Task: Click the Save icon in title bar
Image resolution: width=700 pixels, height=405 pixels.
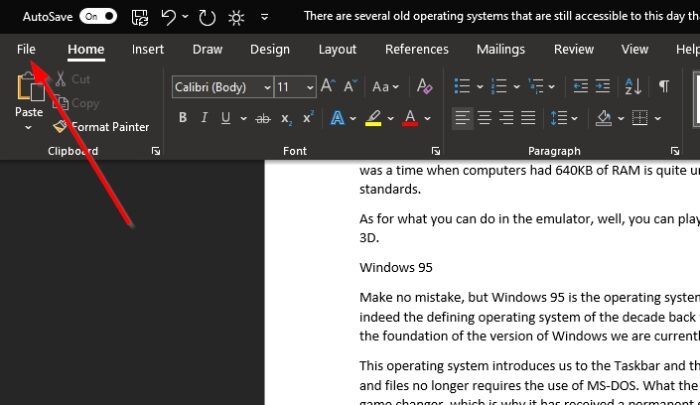Action: click(140, 17)
